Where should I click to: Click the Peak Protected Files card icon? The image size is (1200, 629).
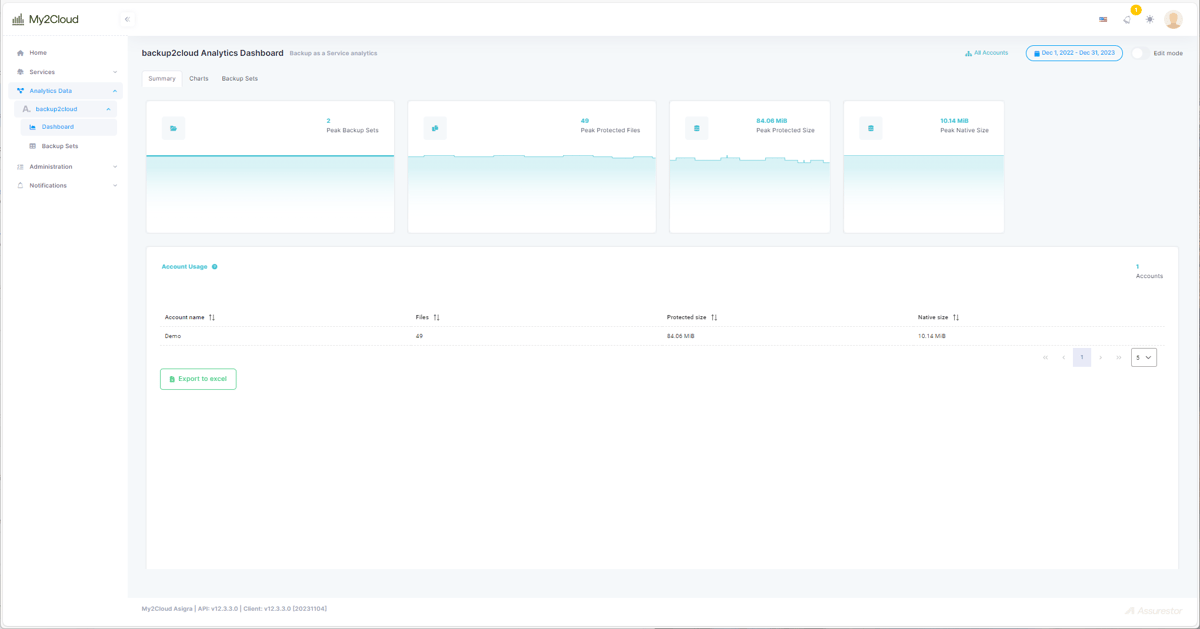(x=435, y=128)
